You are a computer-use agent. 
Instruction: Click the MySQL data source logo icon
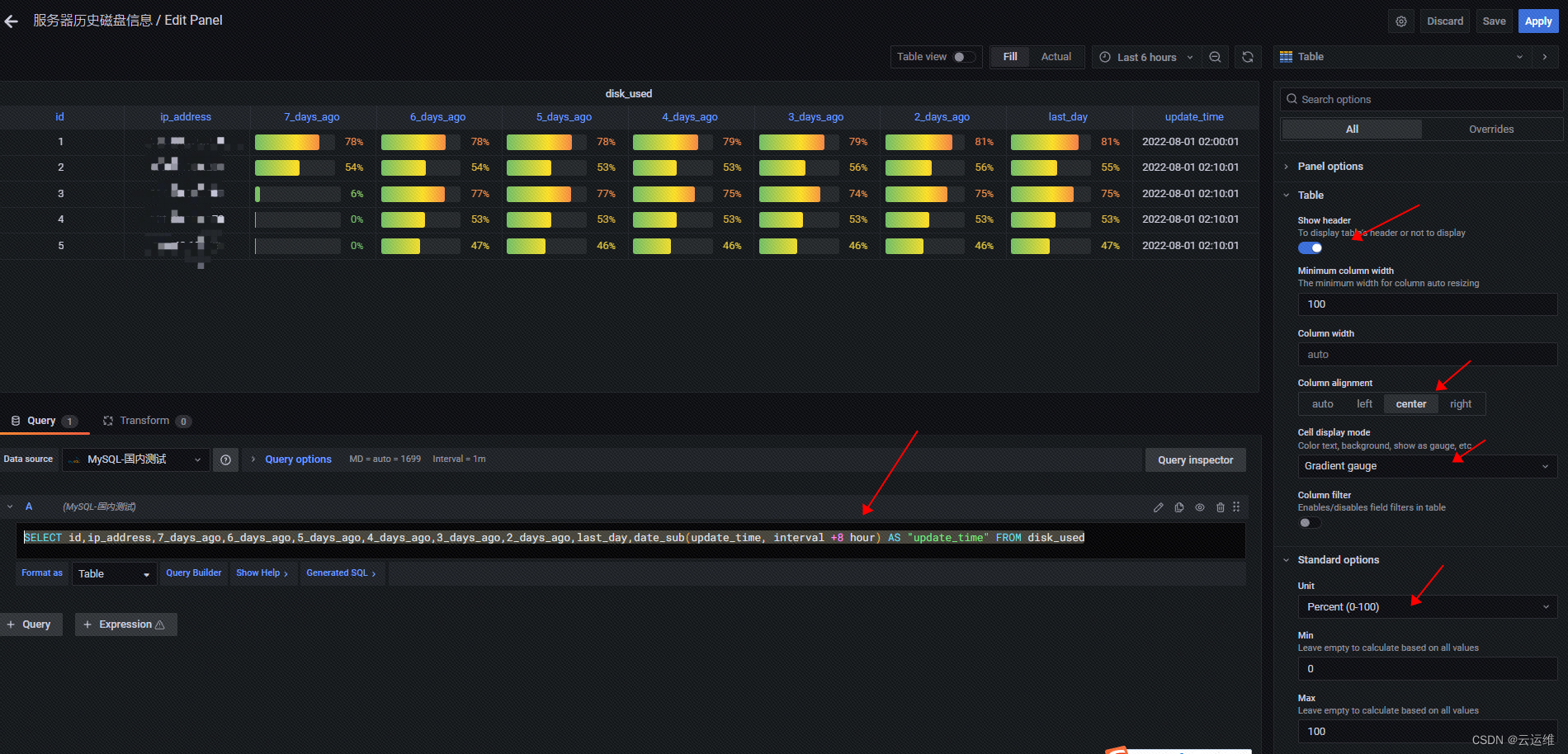[x=75, y=459]
